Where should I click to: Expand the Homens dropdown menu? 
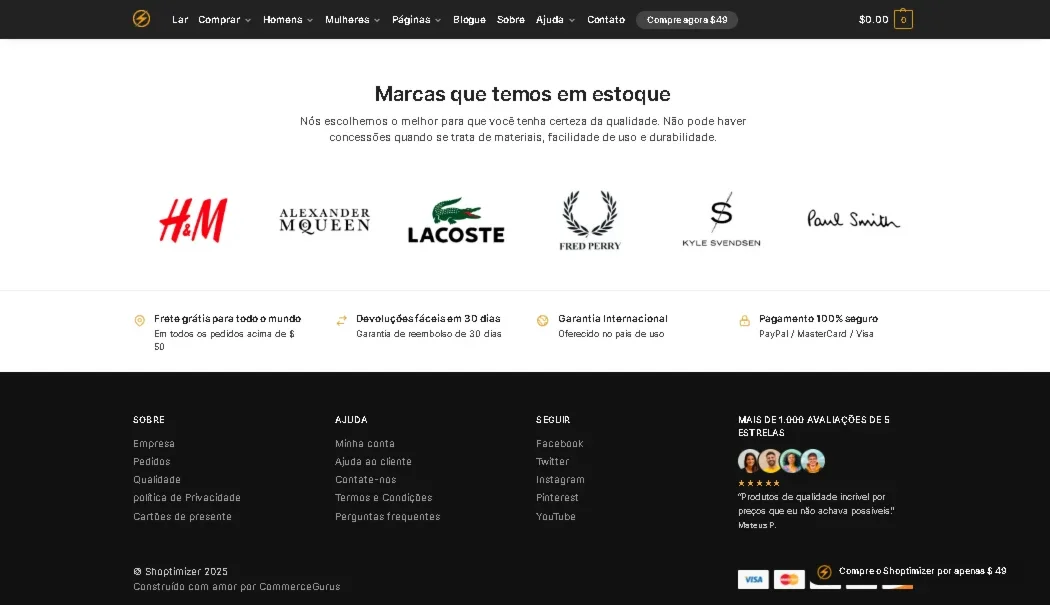tap(288, 19)
